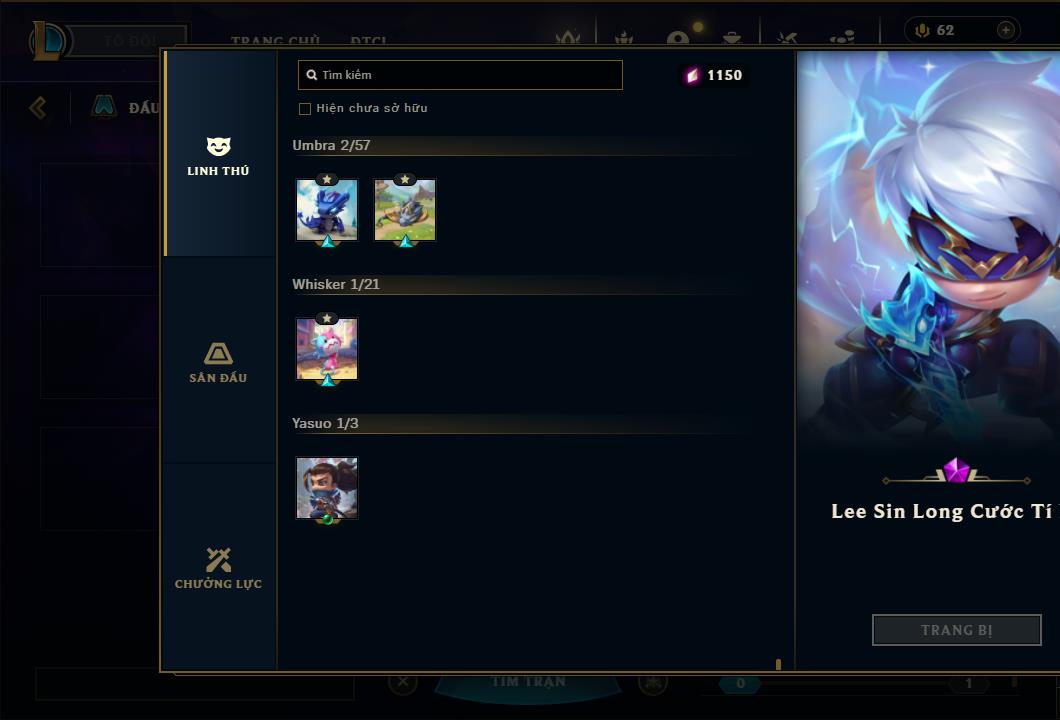Click the Trang Bị equip button

(957, 630)
